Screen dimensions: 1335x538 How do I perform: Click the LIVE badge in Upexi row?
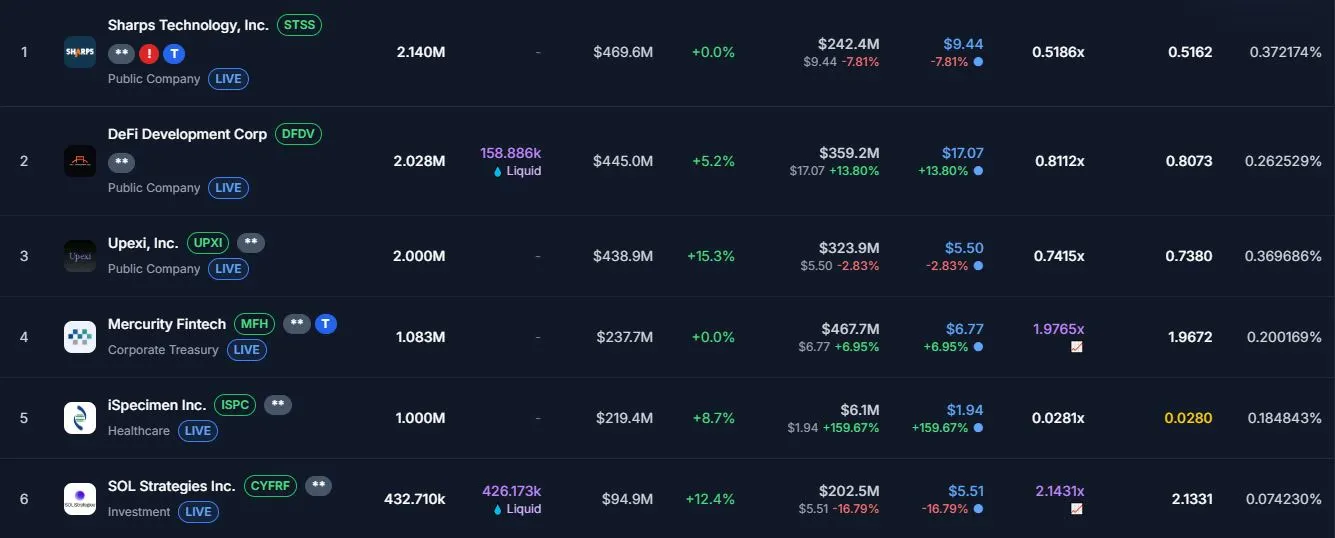pyautogui.click(x=228, y=269)
